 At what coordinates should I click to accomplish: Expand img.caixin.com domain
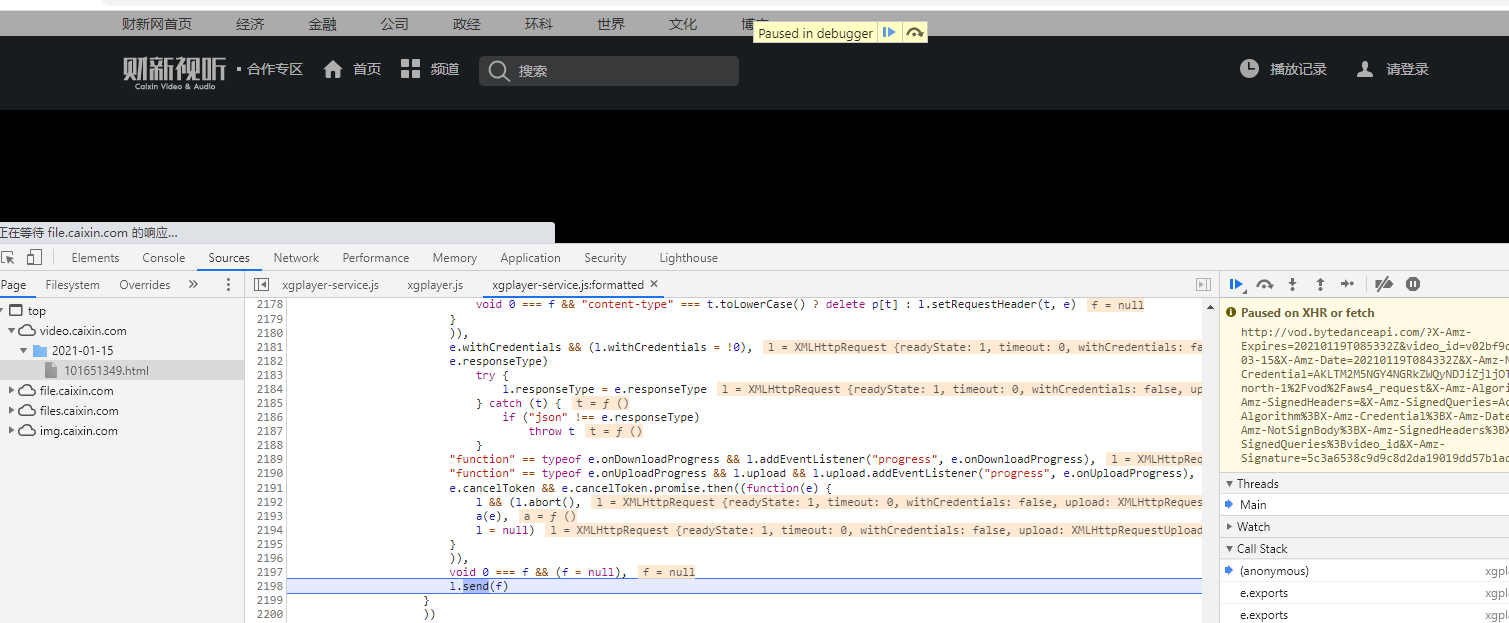[x=13, y=431]
